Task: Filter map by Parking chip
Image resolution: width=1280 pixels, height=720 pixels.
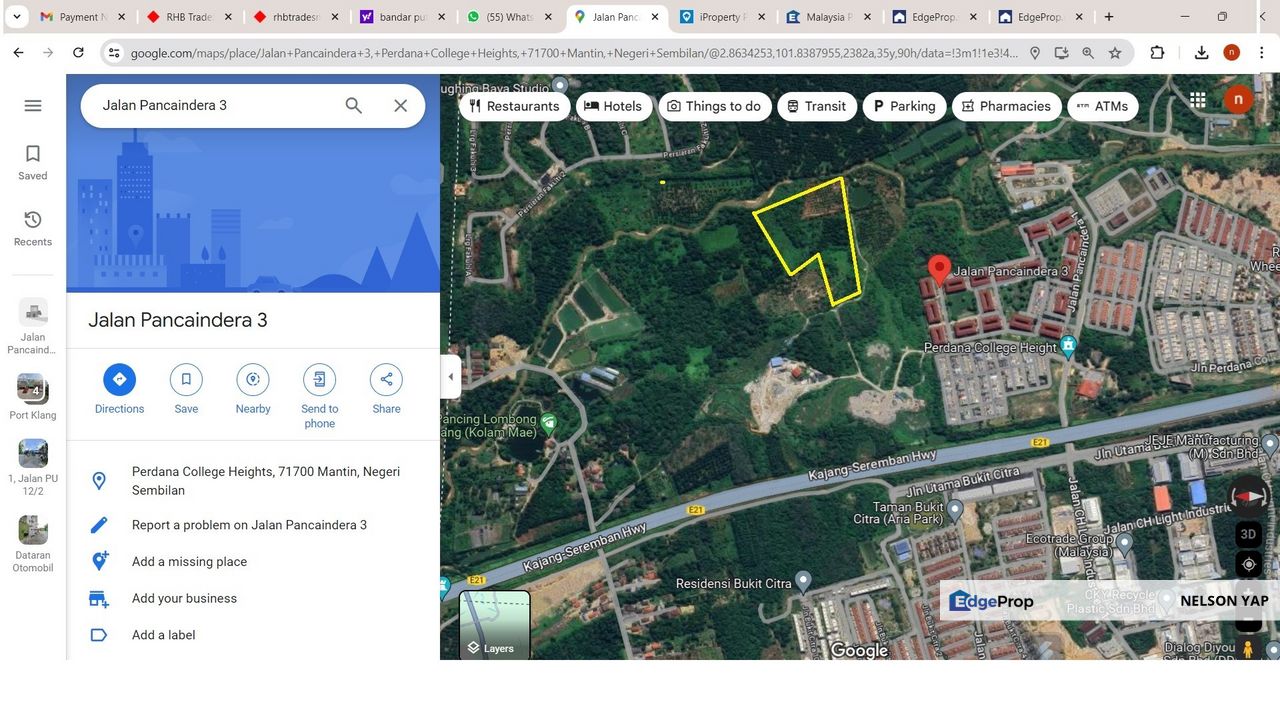Action: [x=904, y=106]
